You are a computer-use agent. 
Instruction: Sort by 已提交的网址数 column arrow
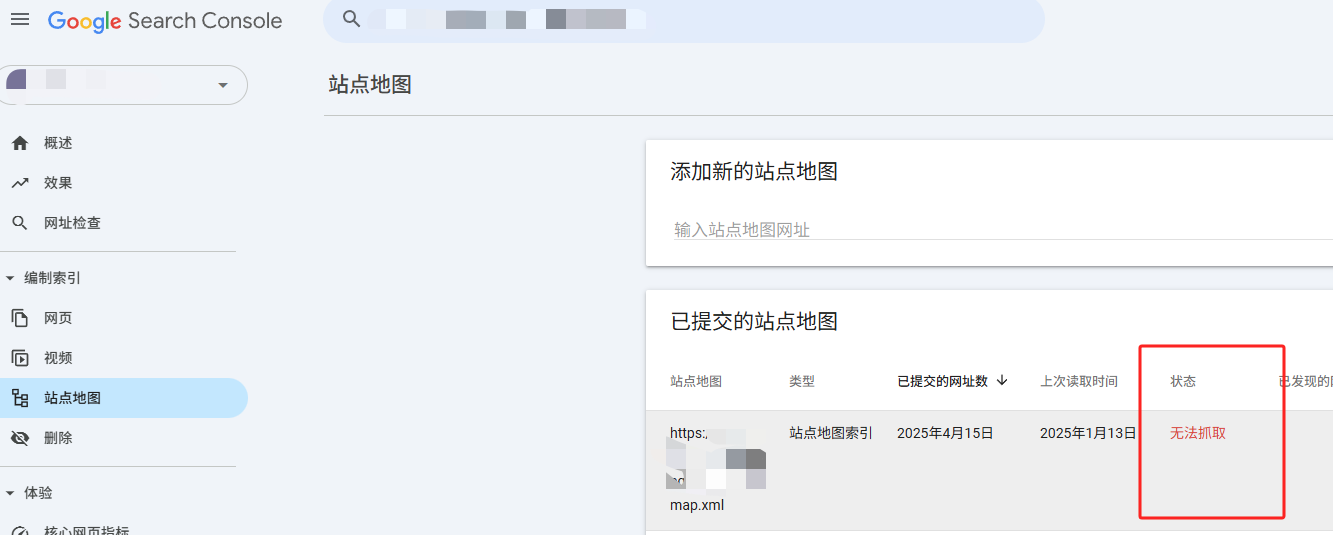[1002, 381]
